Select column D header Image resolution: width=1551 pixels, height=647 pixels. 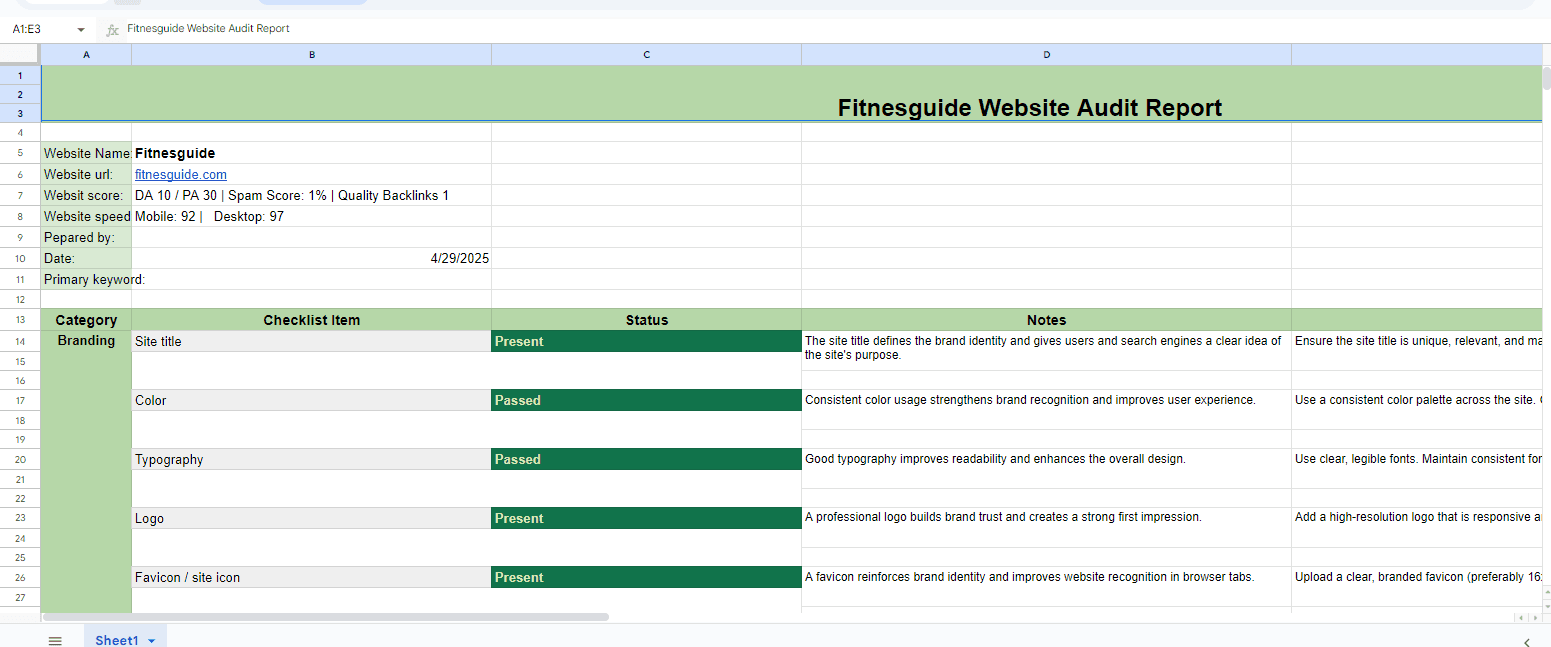(1046, 54)
